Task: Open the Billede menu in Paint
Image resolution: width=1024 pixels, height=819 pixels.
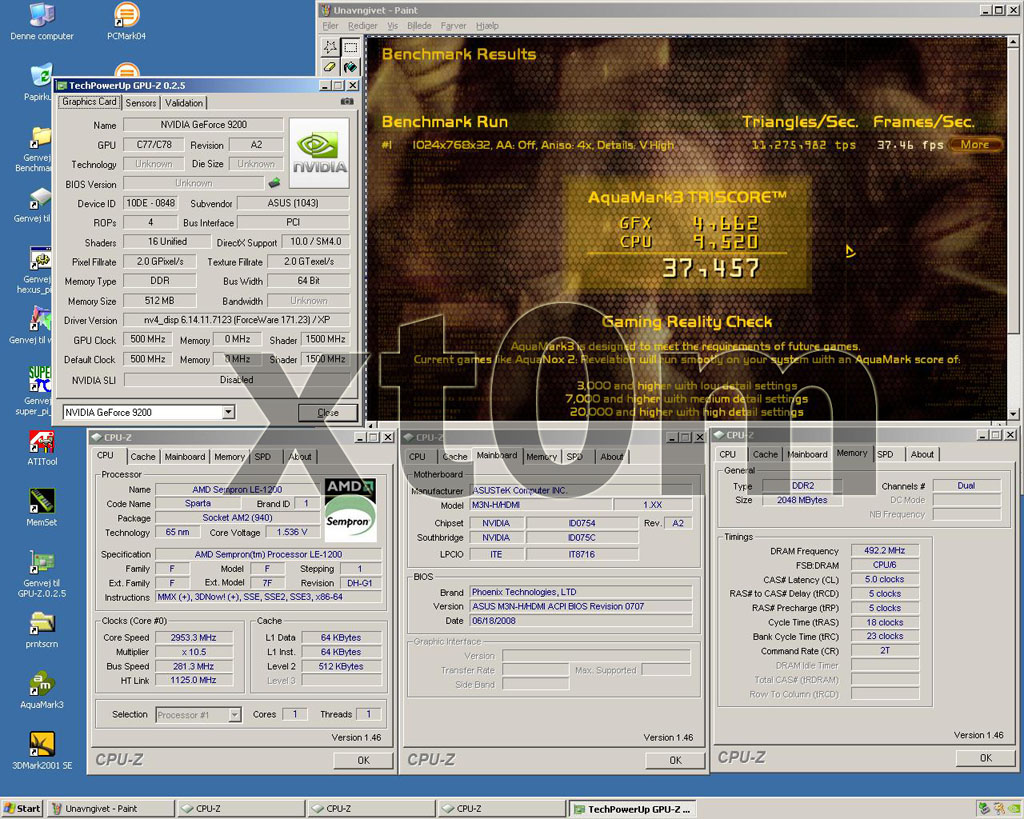Action: [x=419, y=25]
